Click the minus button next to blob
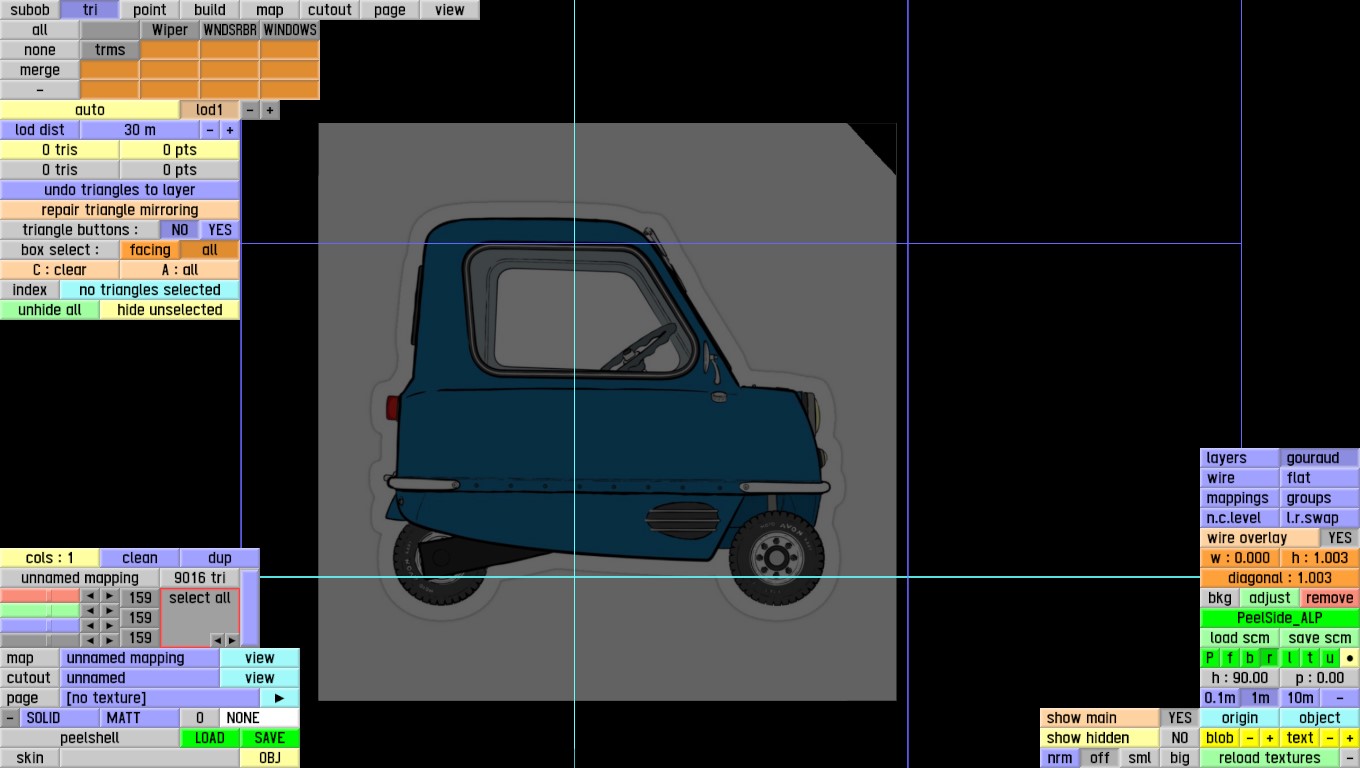 click(1250, 738)
